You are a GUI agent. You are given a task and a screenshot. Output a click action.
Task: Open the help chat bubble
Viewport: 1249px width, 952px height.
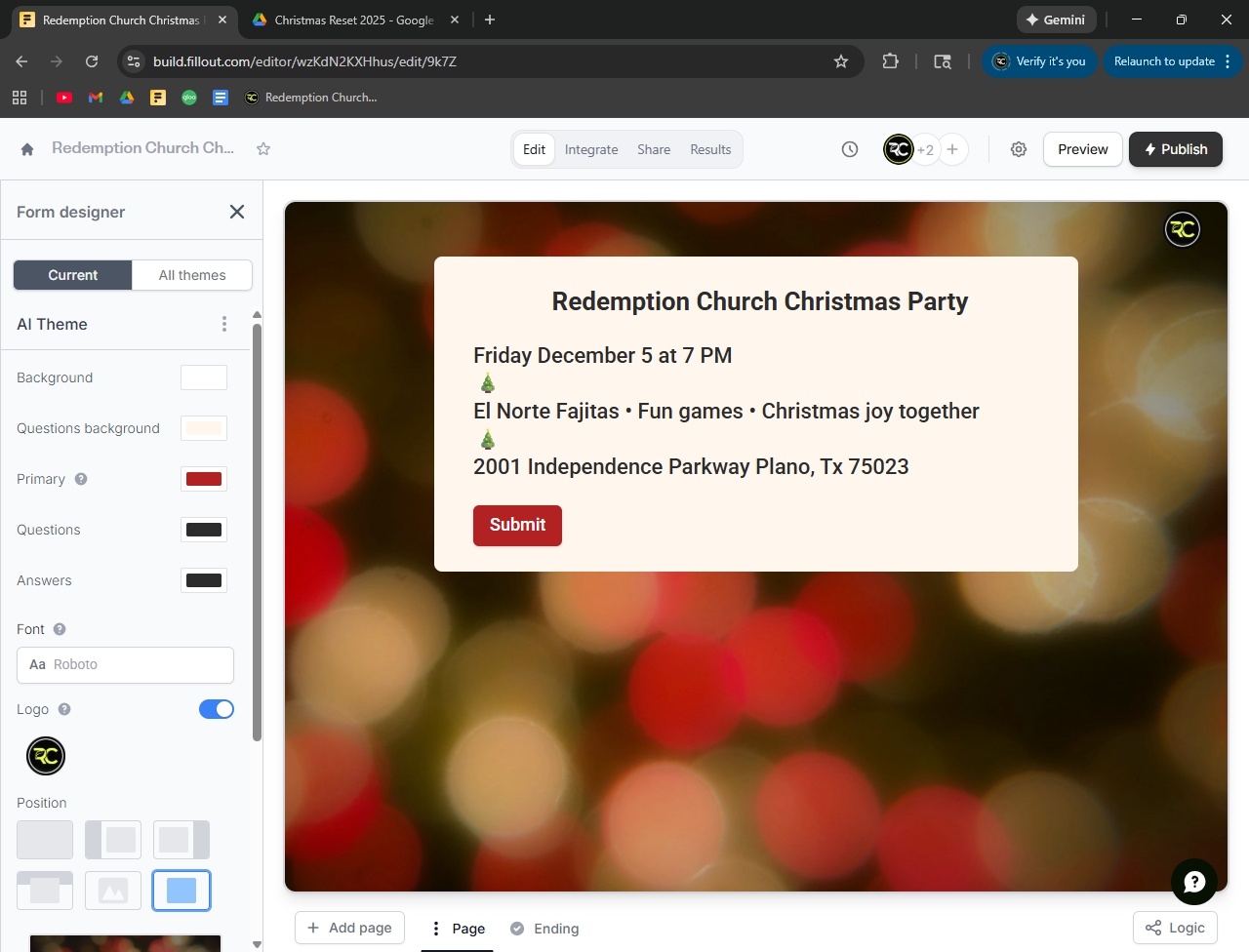1193,882
